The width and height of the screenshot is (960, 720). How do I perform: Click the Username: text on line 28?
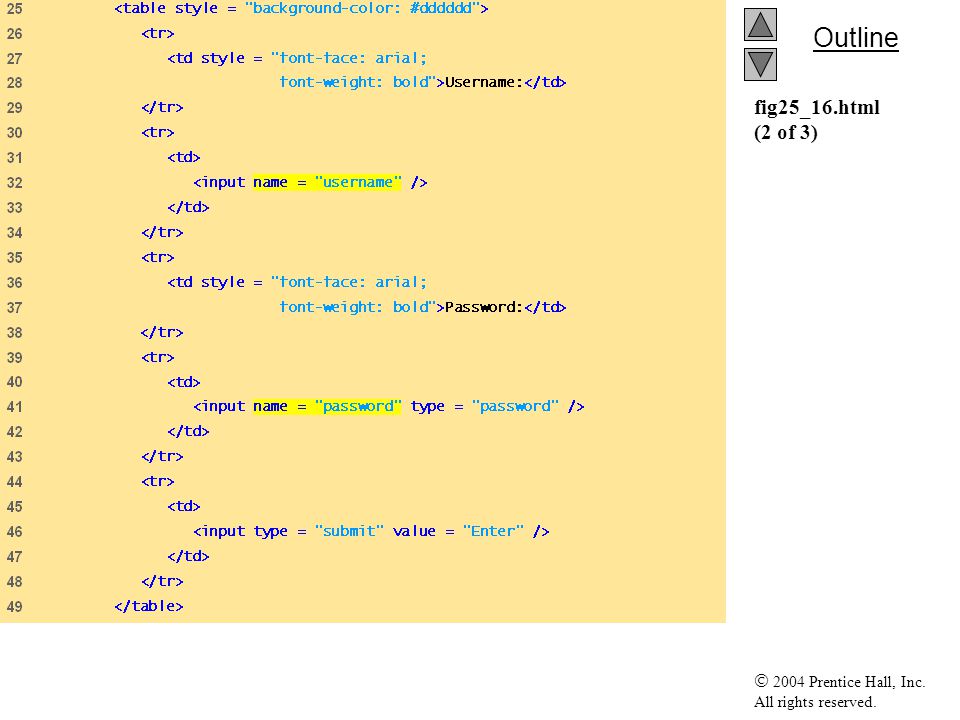484,82
